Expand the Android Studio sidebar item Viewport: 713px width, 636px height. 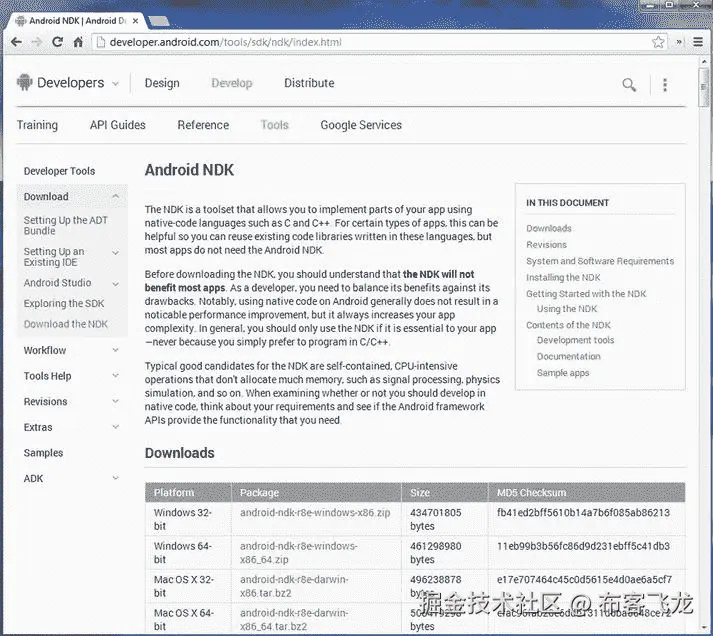tap(115, 284)
